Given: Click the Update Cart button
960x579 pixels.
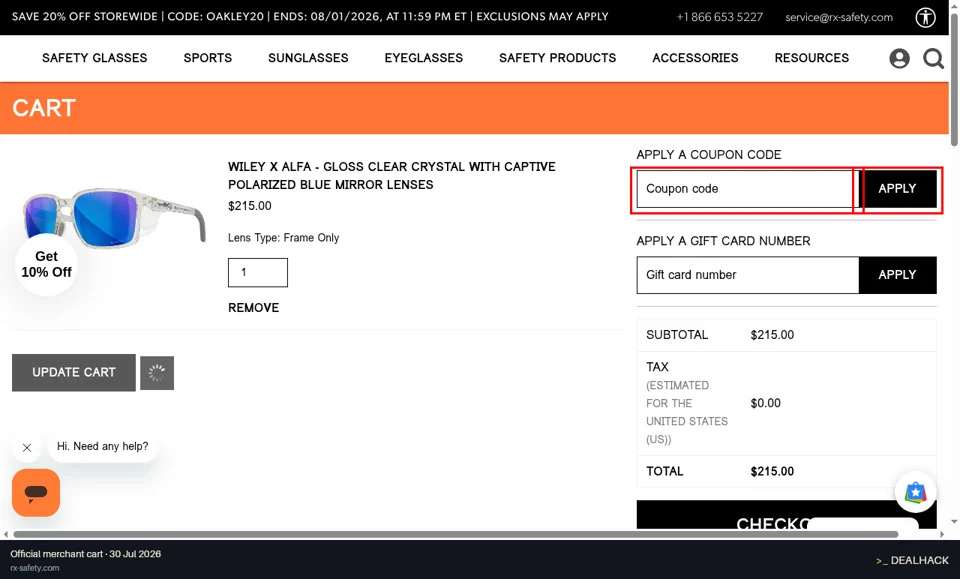Looking at the screenshot, I should pyautogui.click(x=73, y=373).
